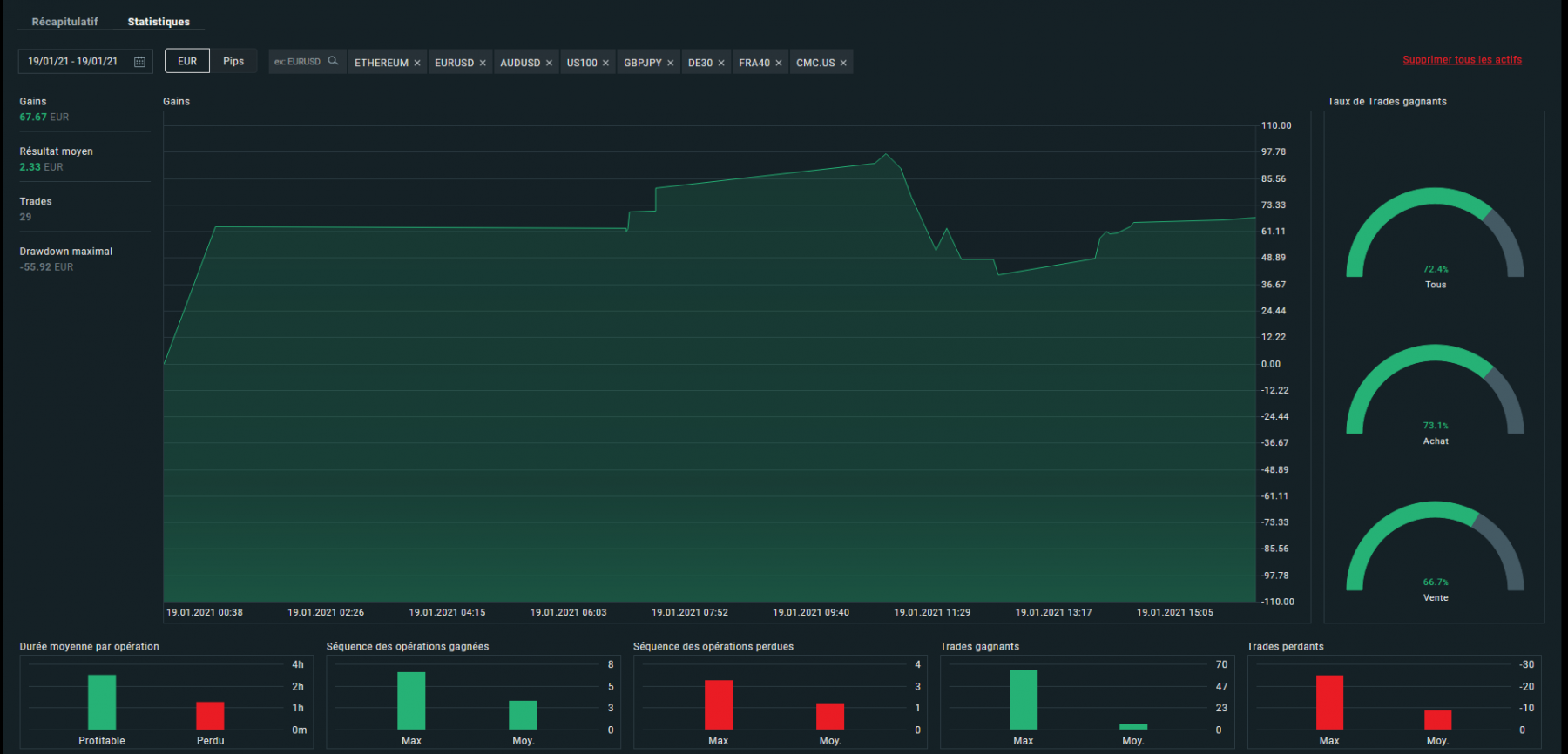
Task: Remove the FRA40 asset filter tag
Action: (779, 63)
